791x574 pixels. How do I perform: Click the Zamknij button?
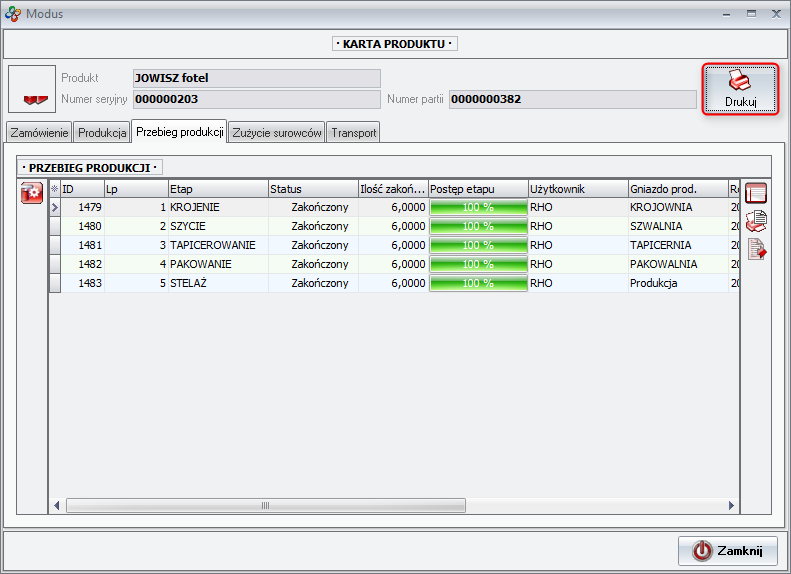(x=728, y=550)
